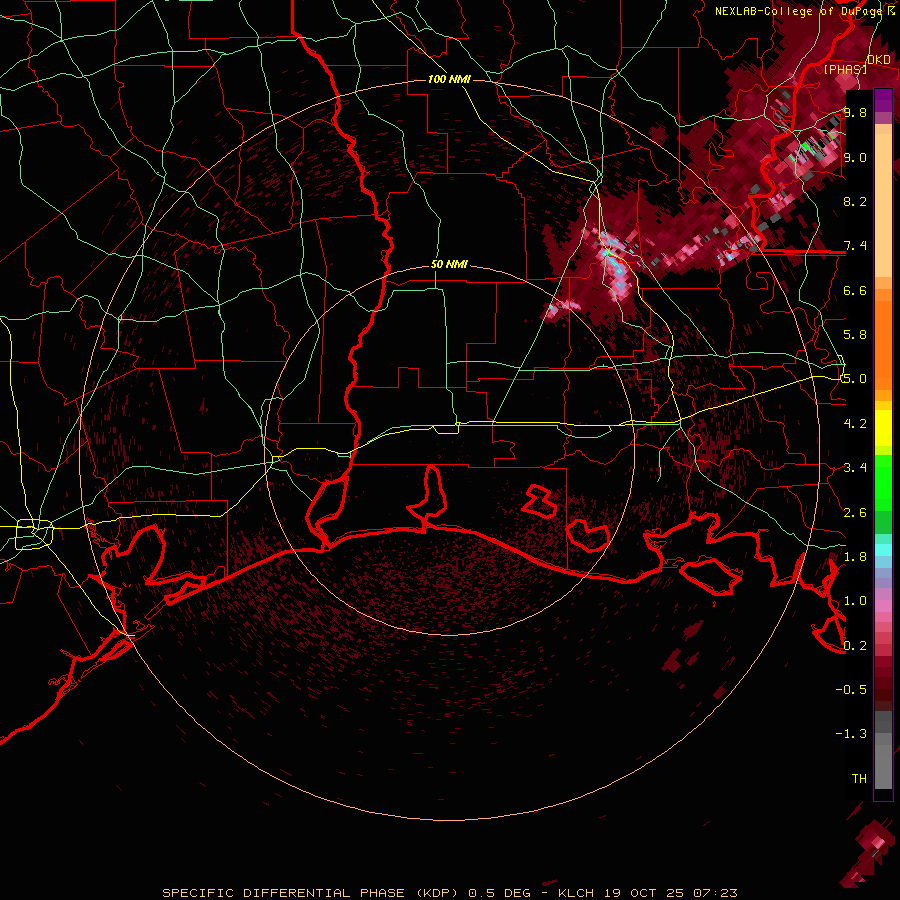
Task: Click the KLCH 19 OCT 25 07:23 timestamp
Action: coord(647,893)
